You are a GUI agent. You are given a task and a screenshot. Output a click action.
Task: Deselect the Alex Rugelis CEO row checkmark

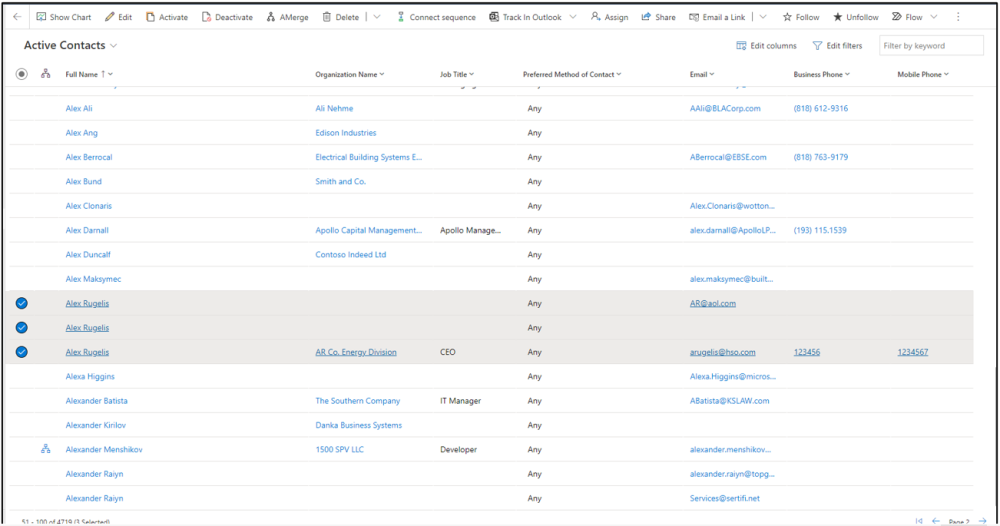(x=22, y=352)
